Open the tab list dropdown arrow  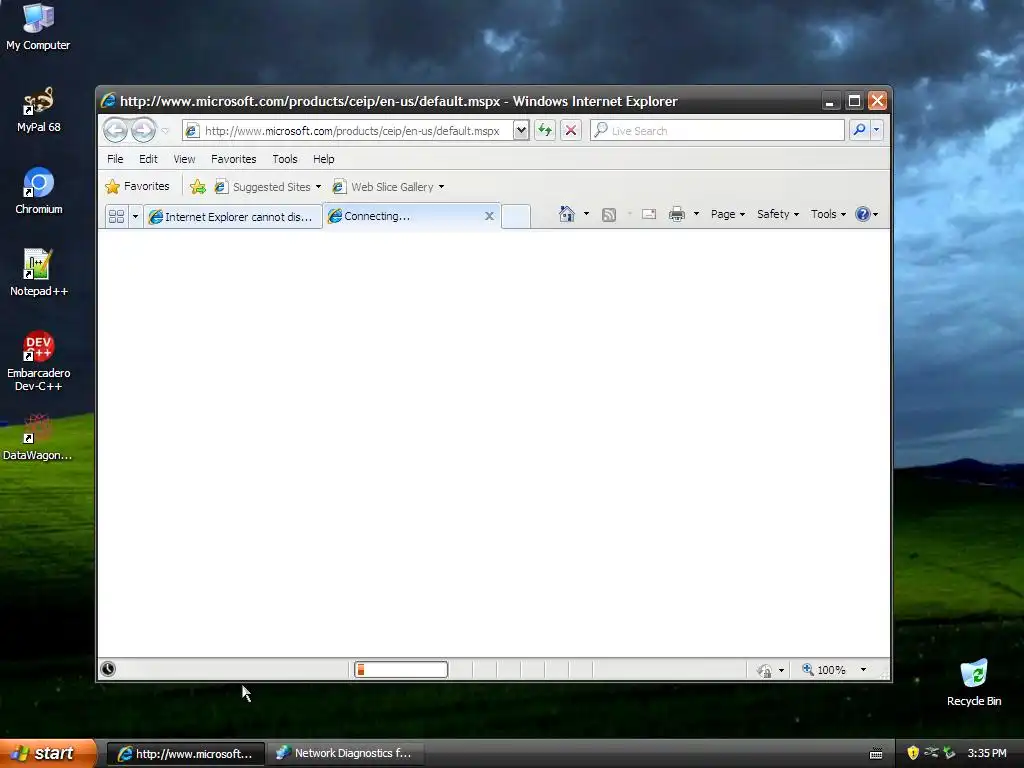(x=135, y=216)
